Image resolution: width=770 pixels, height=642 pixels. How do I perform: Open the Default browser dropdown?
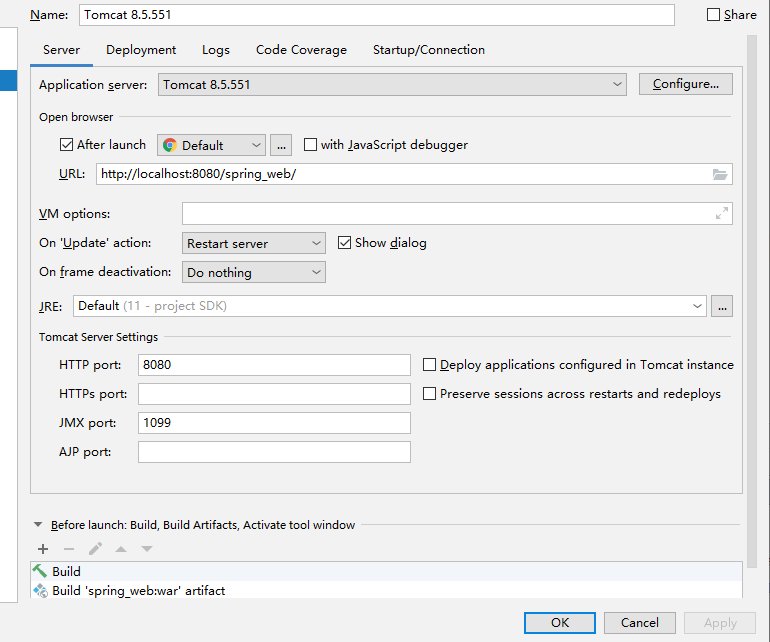[211, 145]
